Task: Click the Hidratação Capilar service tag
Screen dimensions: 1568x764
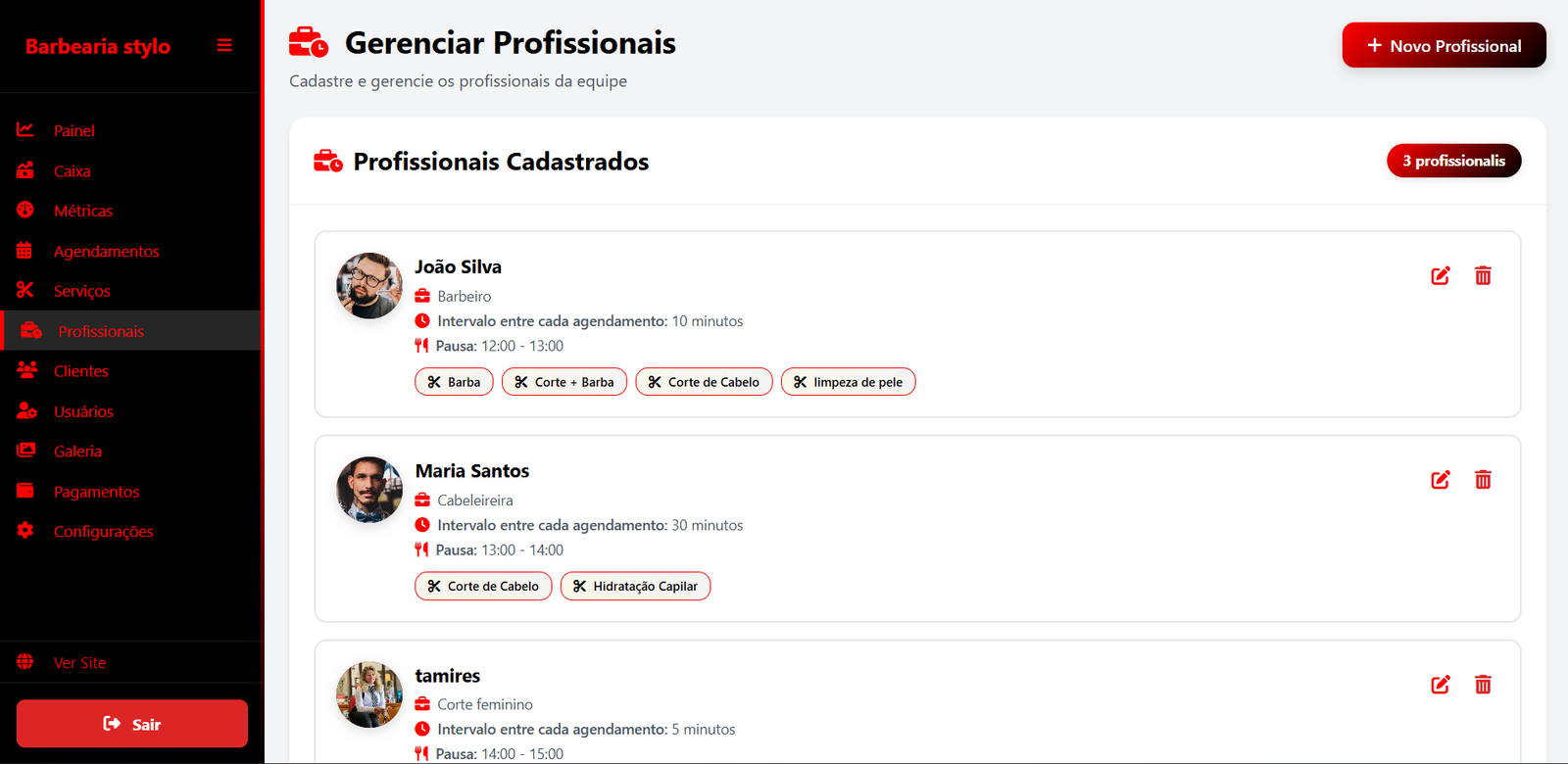Action: tap(635, 587)
